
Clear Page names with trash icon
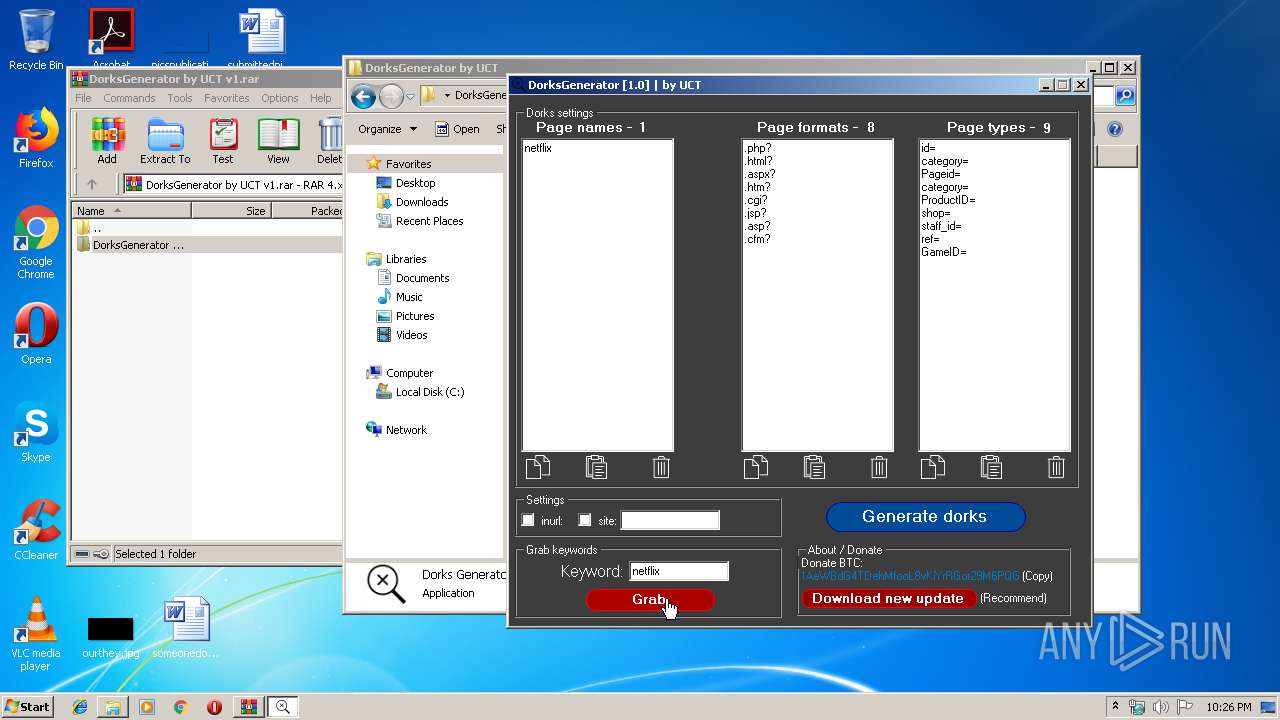661,467
